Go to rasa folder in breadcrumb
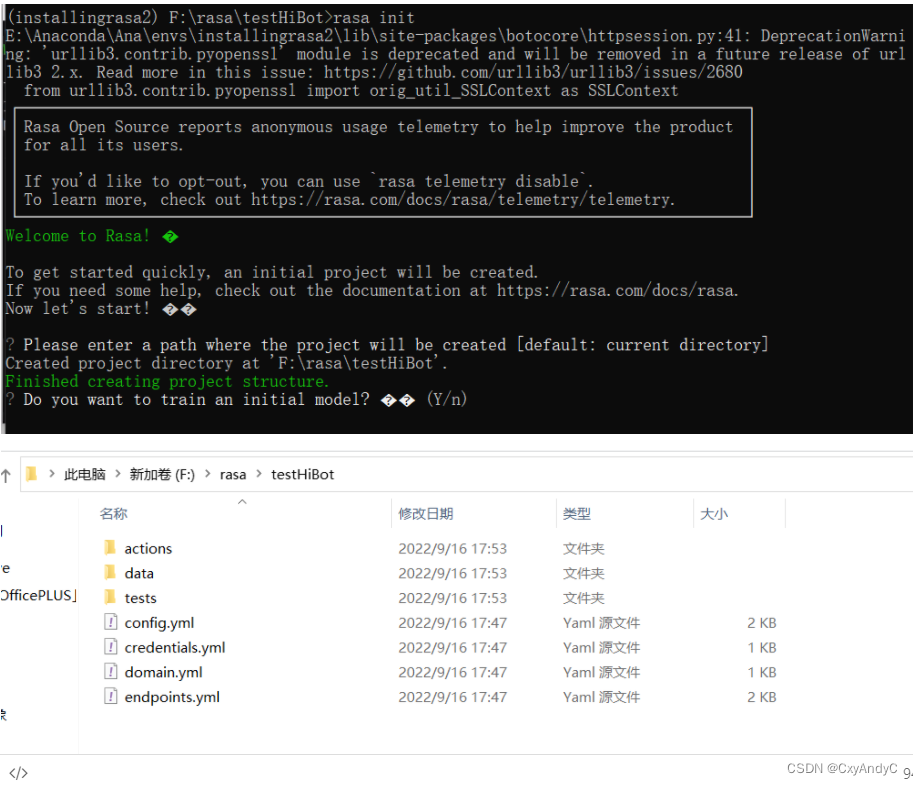 click(233, 475)
